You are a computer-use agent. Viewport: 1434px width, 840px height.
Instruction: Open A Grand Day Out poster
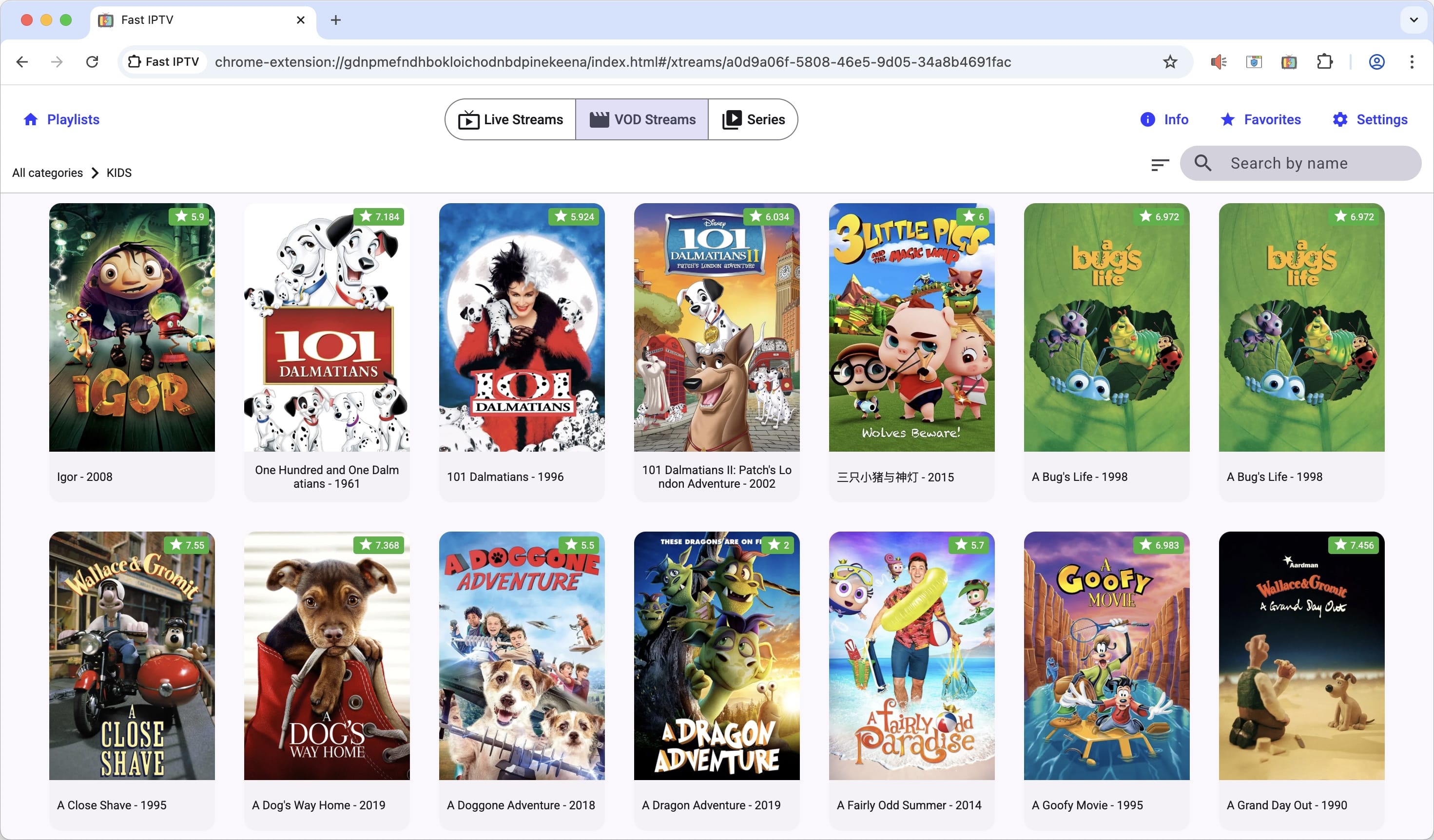[1301, 656]
